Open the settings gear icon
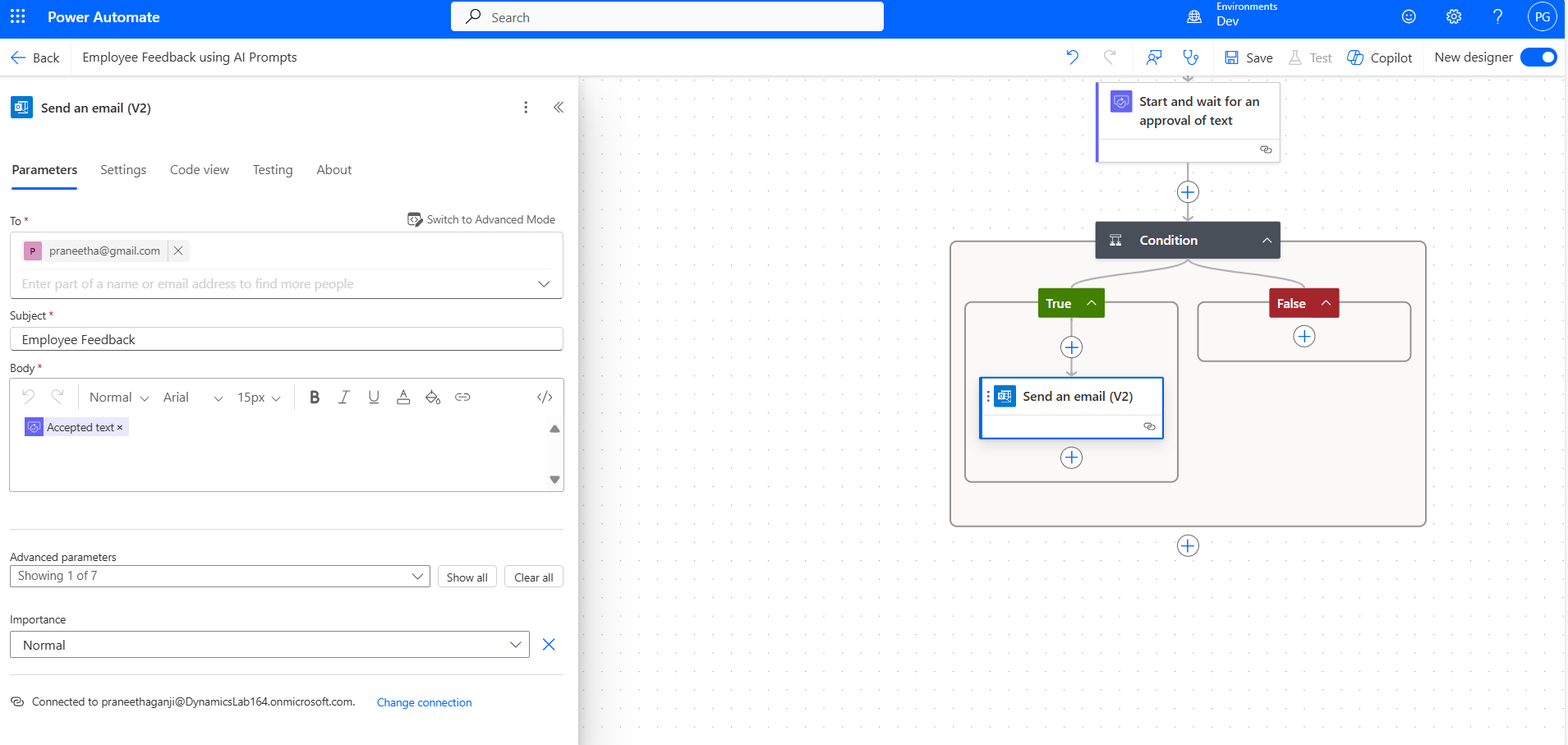Image resolution: width=1568 pixels, height=745 pixels. pyautogui.click(x=1453, y=16)
